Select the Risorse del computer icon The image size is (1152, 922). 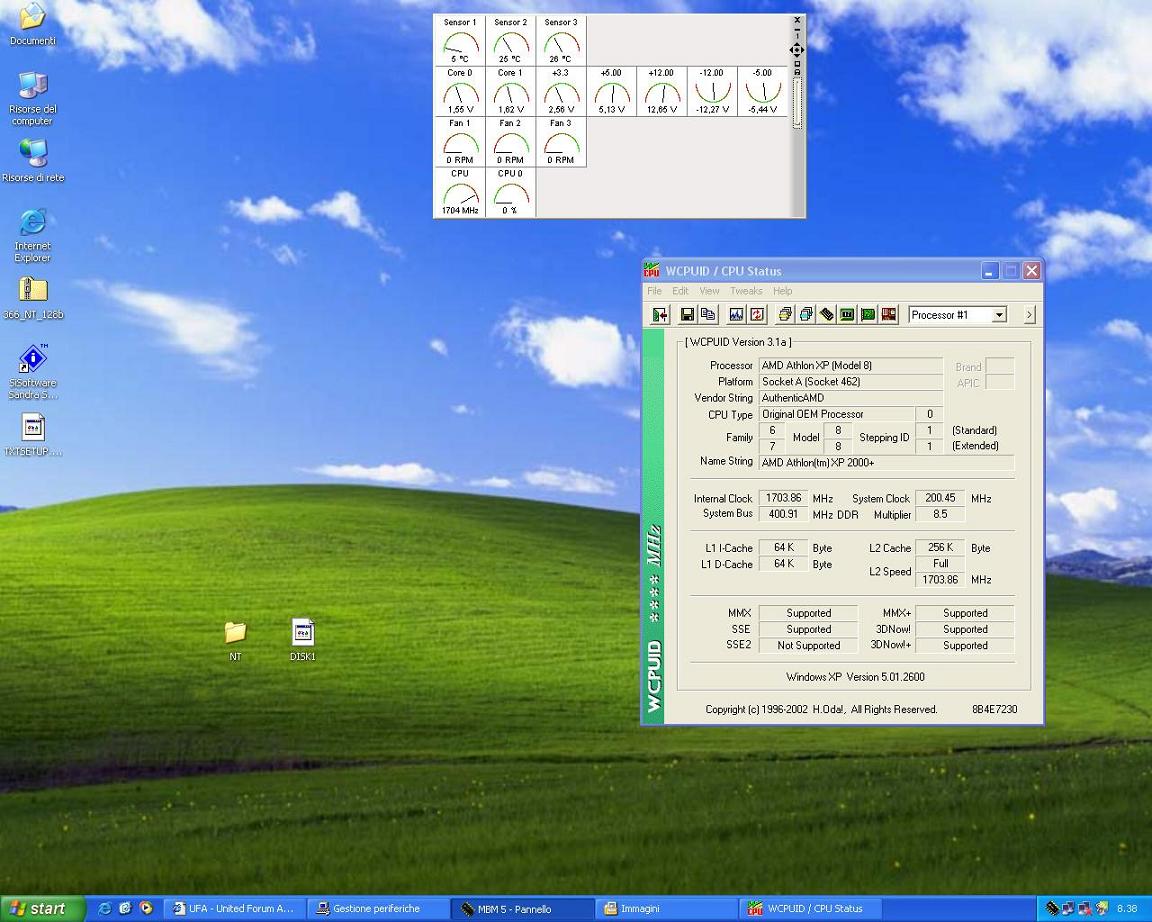coord(32,98)
